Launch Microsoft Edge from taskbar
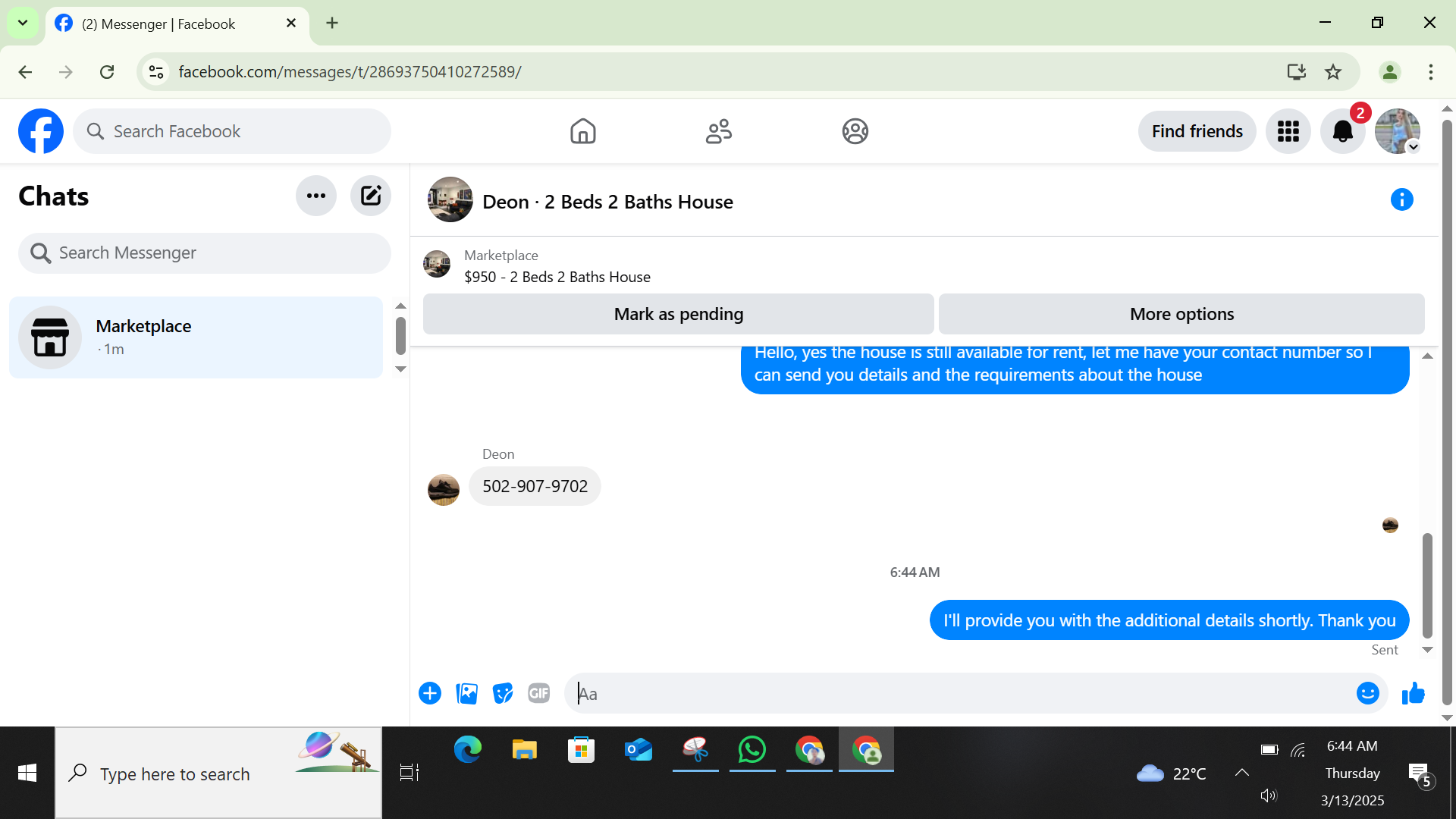Screen dimensions: 1456x819 (x=468, y=750)
